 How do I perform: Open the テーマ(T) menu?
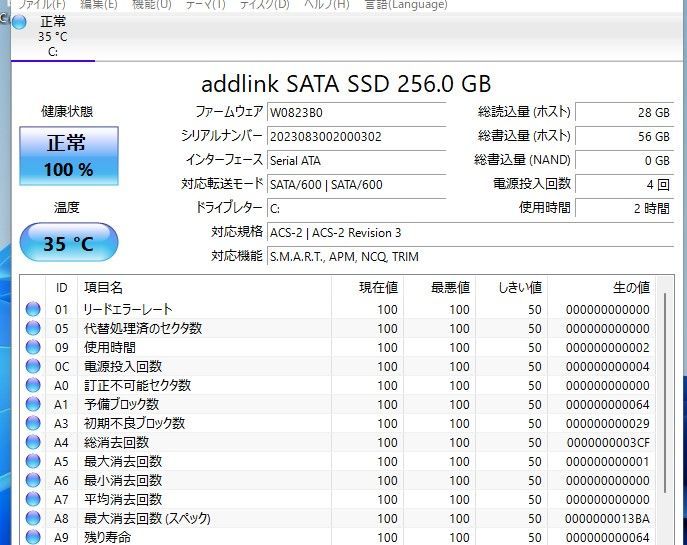pyautogui.click(x=205, y=4)
